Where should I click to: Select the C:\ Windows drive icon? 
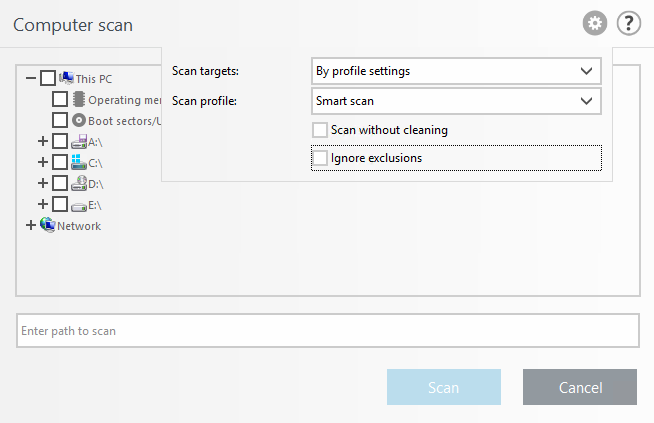79,162
